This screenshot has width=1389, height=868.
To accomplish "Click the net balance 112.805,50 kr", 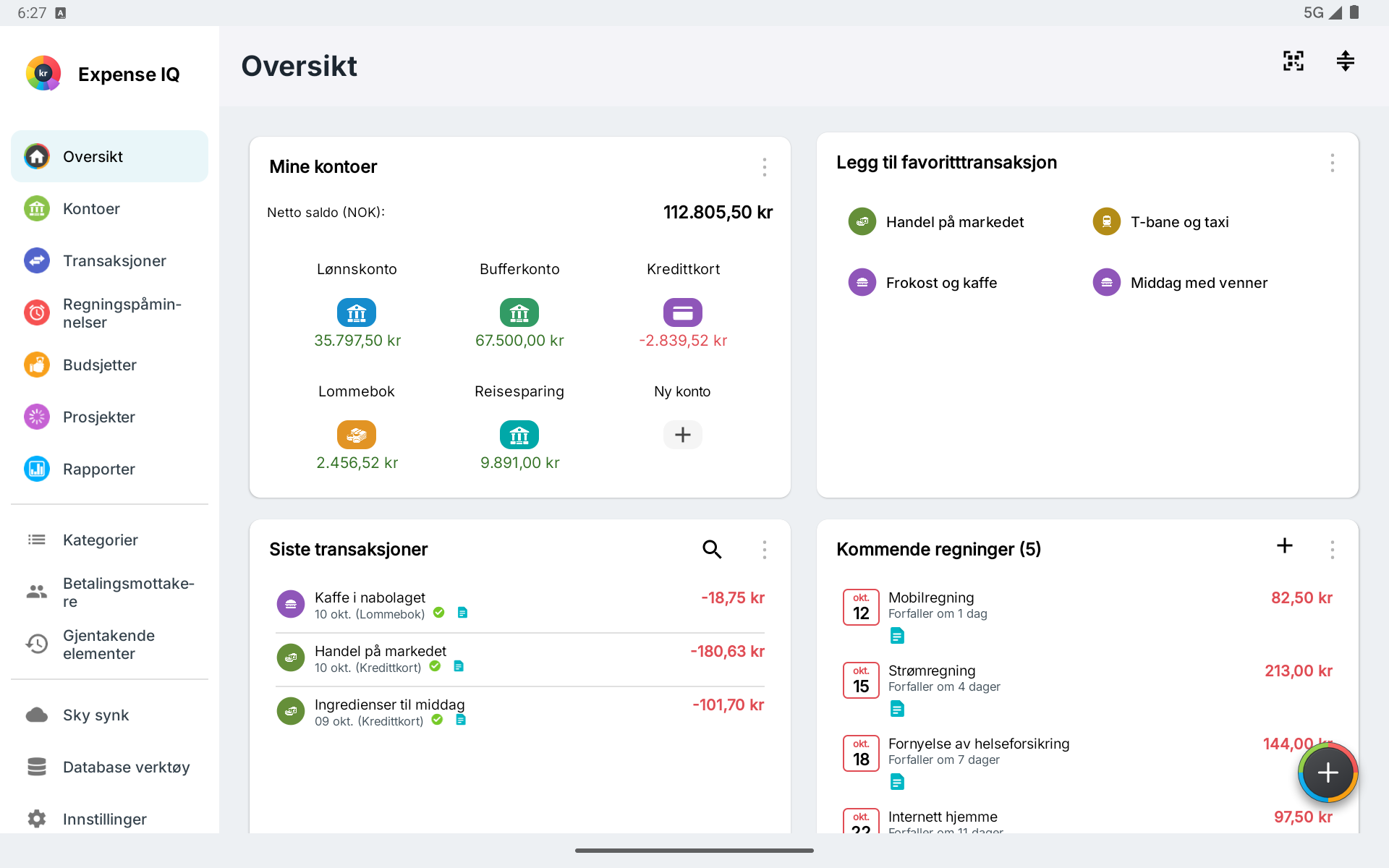I will point(718,212).
